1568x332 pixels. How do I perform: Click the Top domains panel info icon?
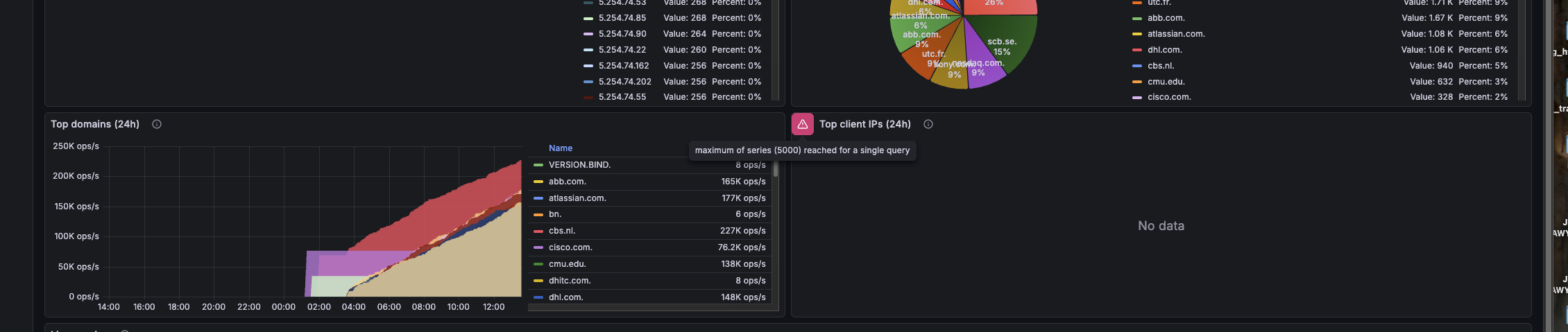(157, 124)
